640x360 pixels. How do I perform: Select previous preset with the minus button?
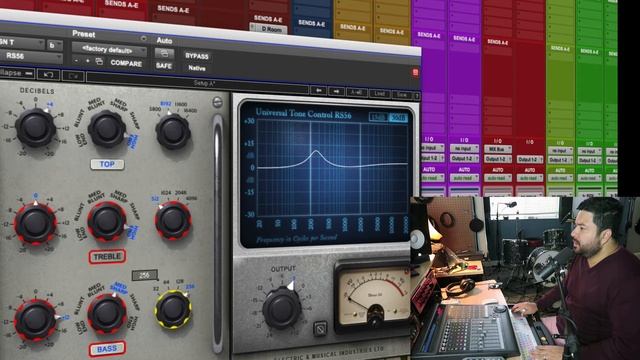76,60
